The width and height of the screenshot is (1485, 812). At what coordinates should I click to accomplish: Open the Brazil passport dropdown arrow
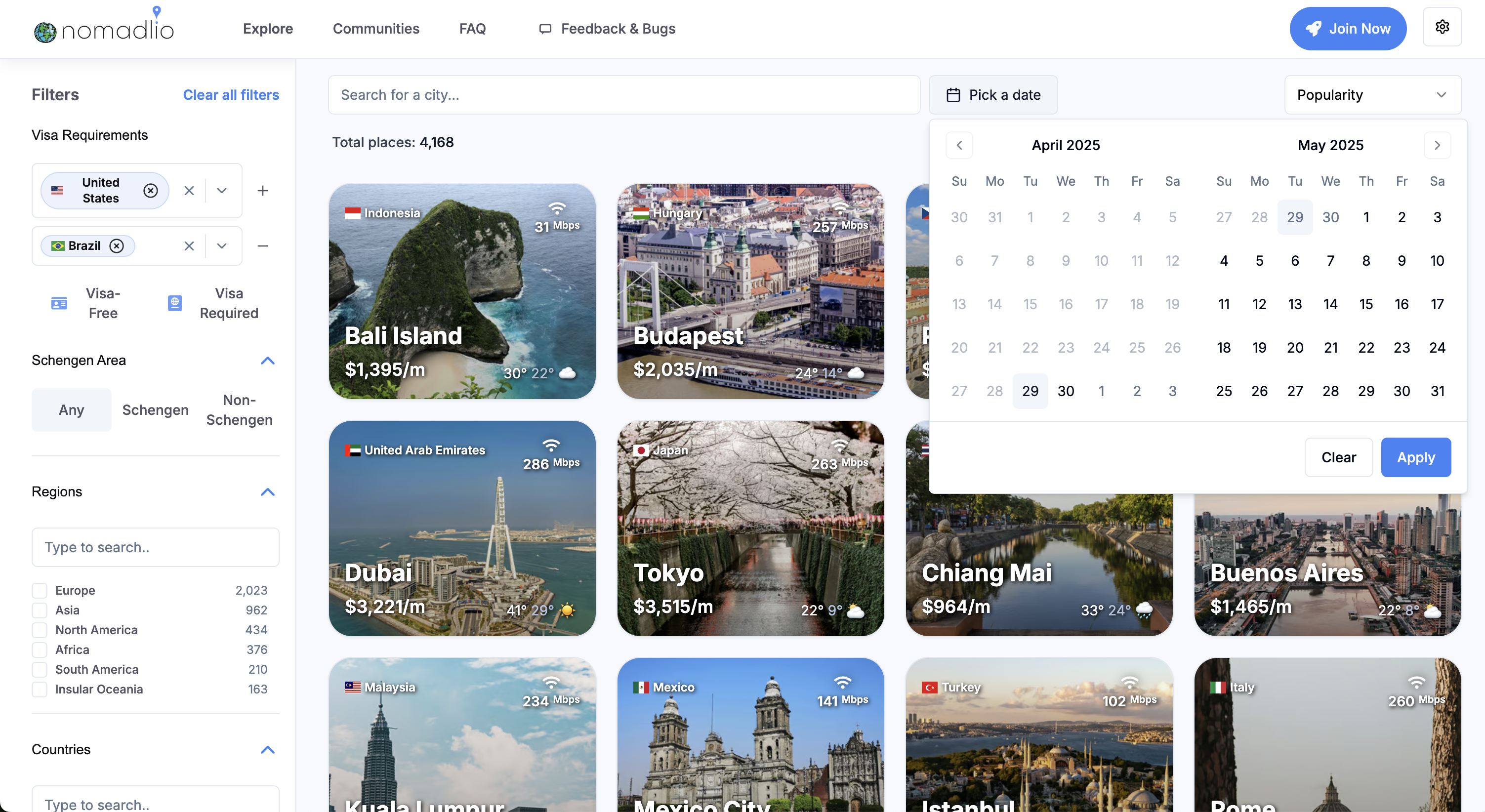222,246
